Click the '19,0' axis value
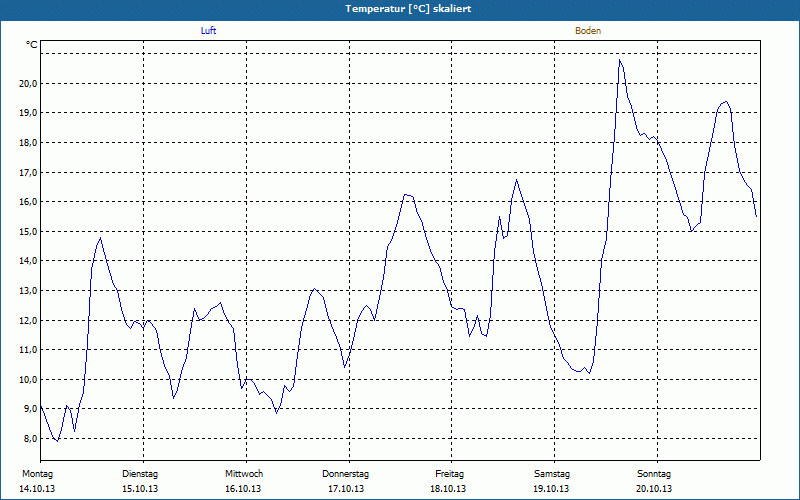Image resolution: width=800 pixels, height=500 pixels. pos(28,113)
